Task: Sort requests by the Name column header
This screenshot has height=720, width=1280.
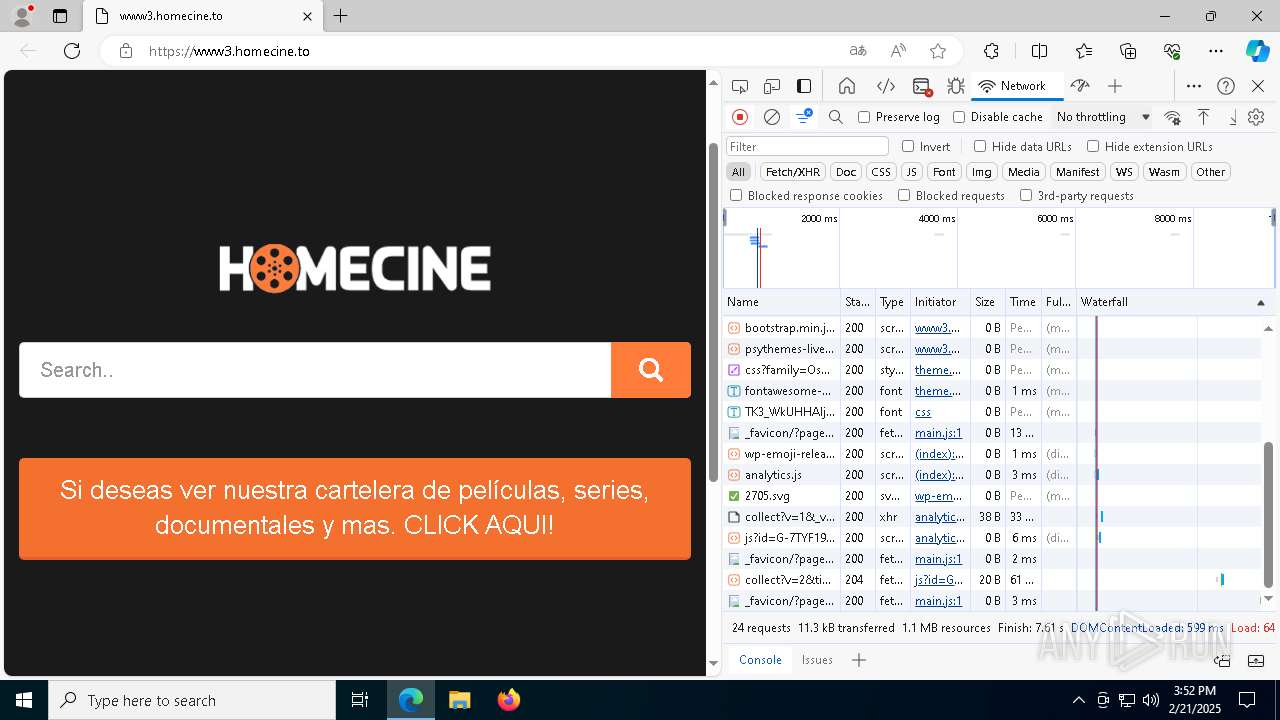Action: point(782,302)
